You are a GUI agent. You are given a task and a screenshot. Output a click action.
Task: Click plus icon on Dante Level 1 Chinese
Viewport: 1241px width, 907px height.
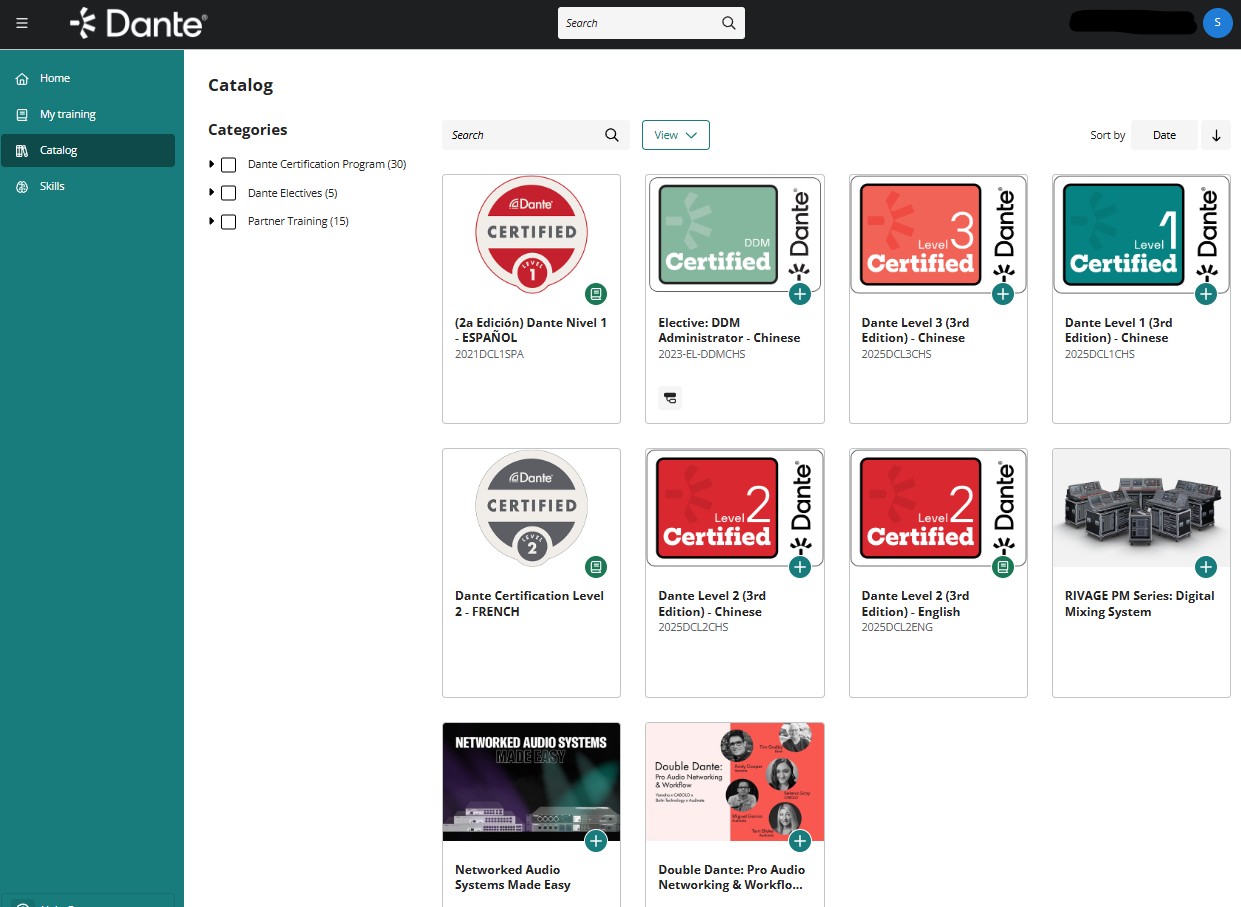point(1206,294)
